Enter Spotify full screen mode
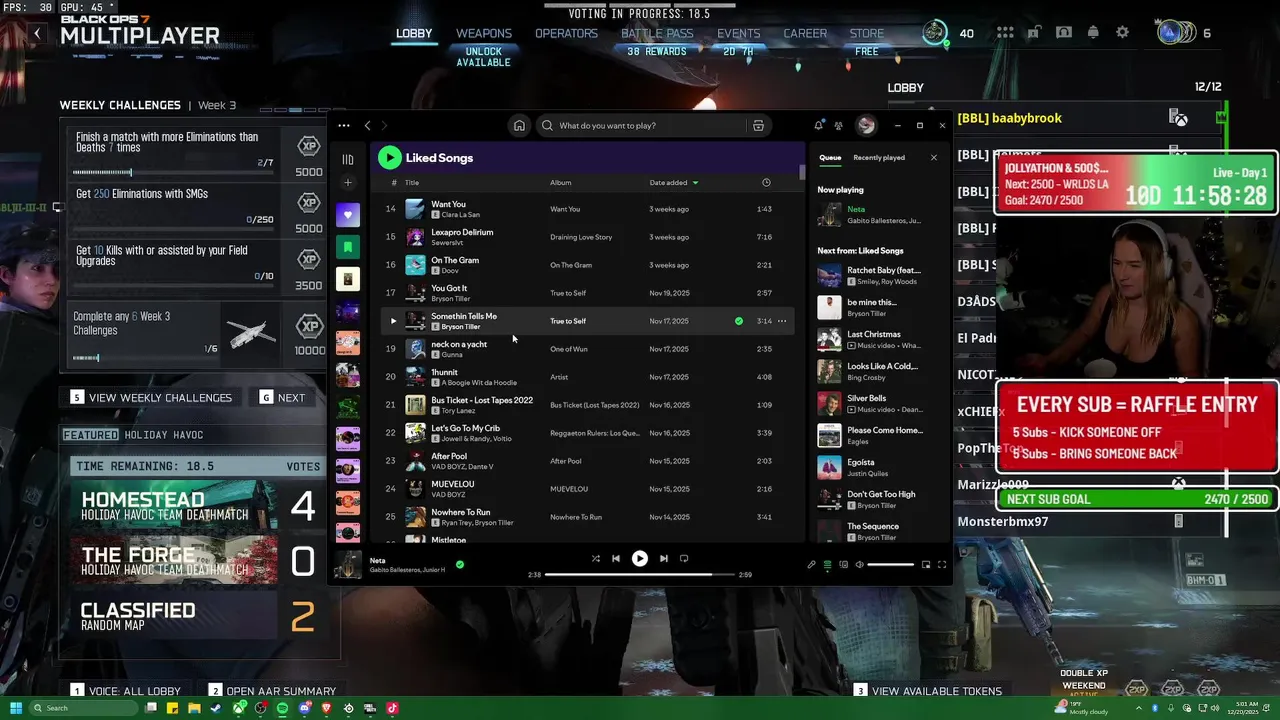This screenshot has width=1280, height=720. [942, 565]
